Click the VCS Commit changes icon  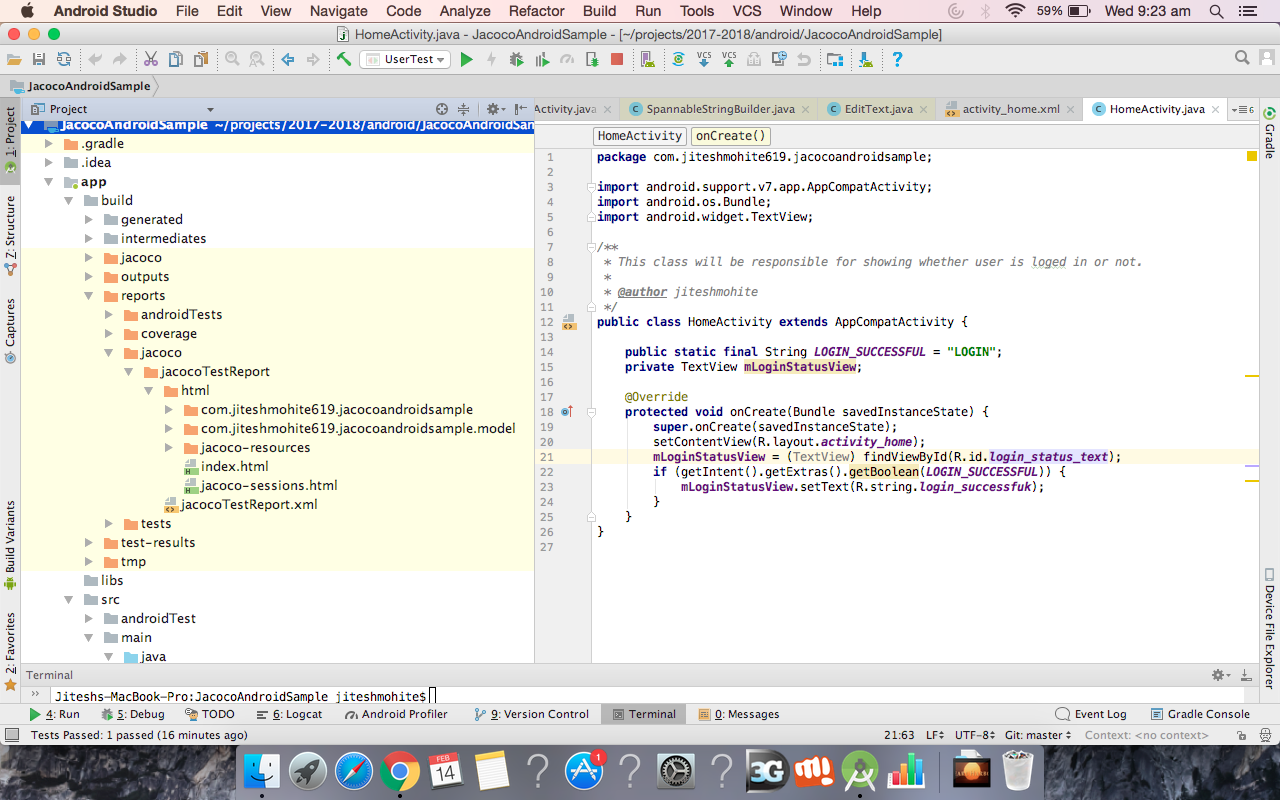[x=729, y=59]
